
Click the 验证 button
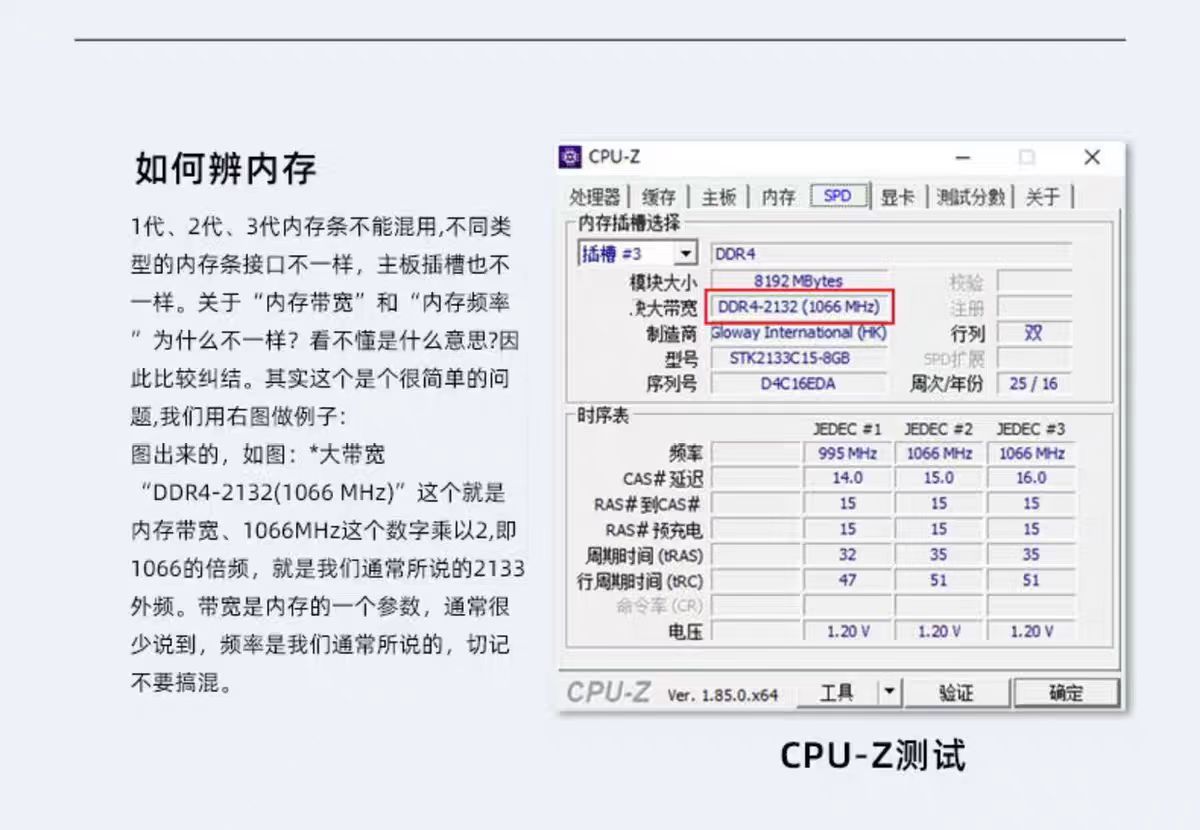click(x=958, y=692)
